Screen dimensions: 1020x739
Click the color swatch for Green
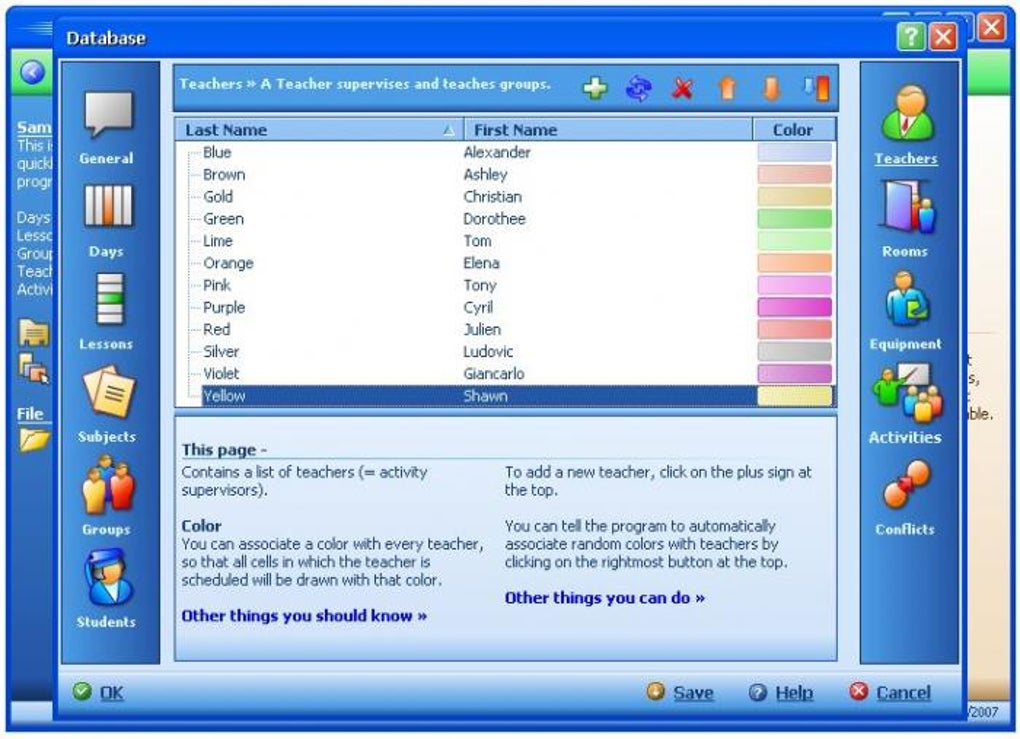pyautogui.click(x=794, y=219)
